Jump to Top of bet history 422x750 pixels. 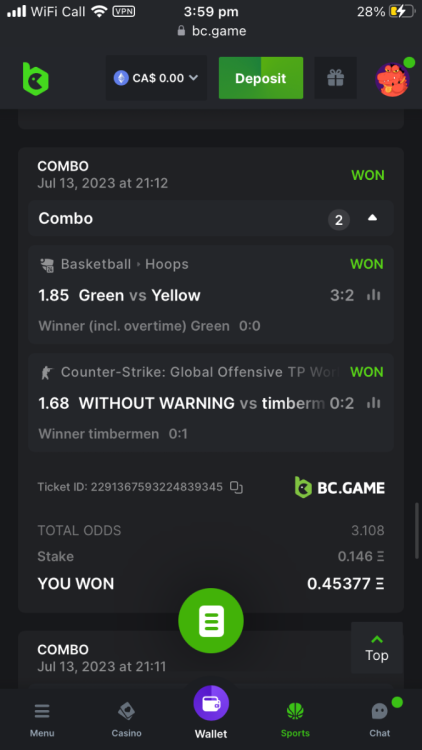pos(377,648)
